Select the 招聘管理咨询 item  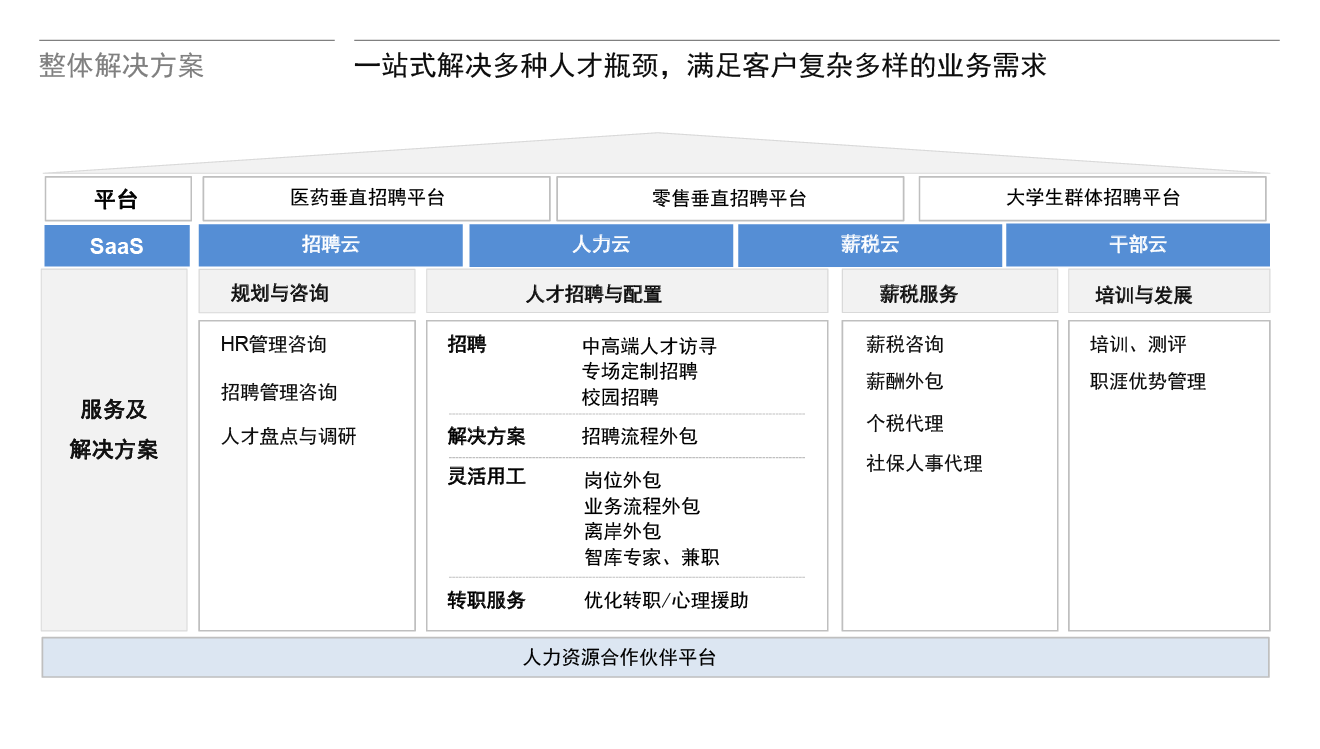point(279,393)
